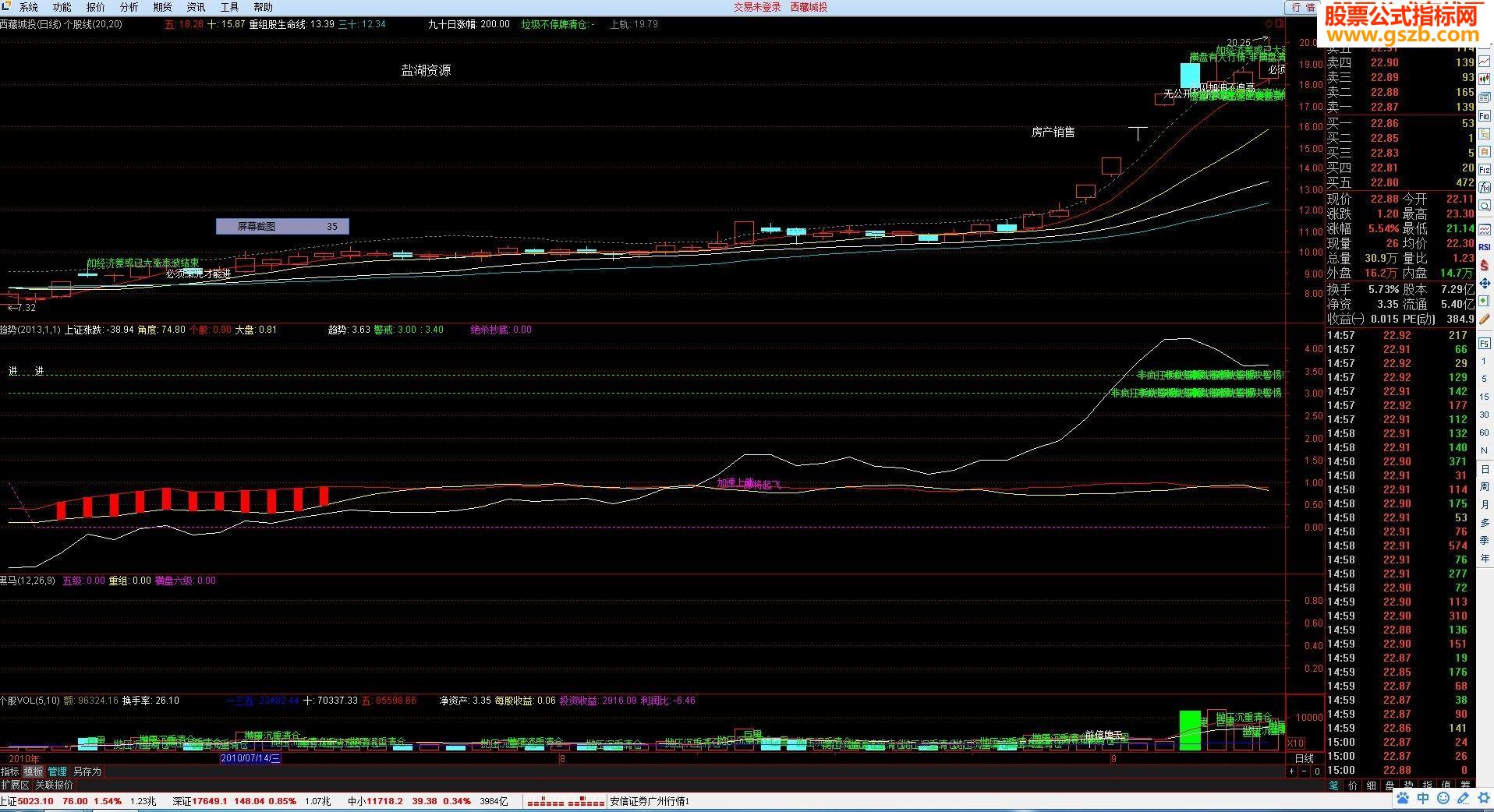The height and width of the screenshot is (812, 1494).
Task: Open the 帮助 menu
Action: point(263,7)
